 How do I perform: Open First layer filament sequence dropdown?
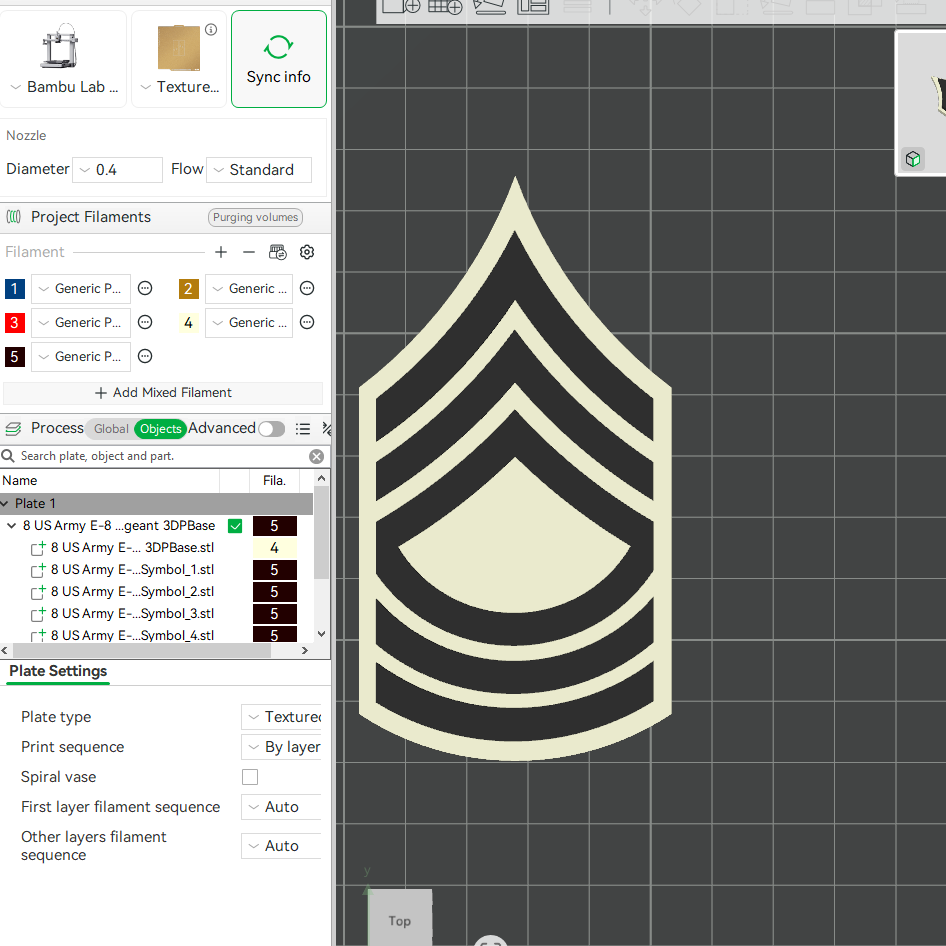tap(281, 807)
